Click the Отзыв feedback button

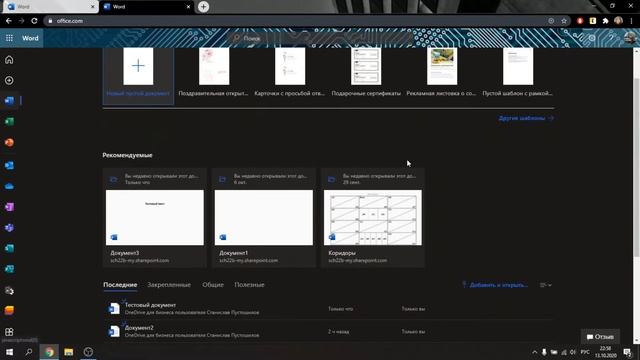pyautogui.click(x=600, y=337)
